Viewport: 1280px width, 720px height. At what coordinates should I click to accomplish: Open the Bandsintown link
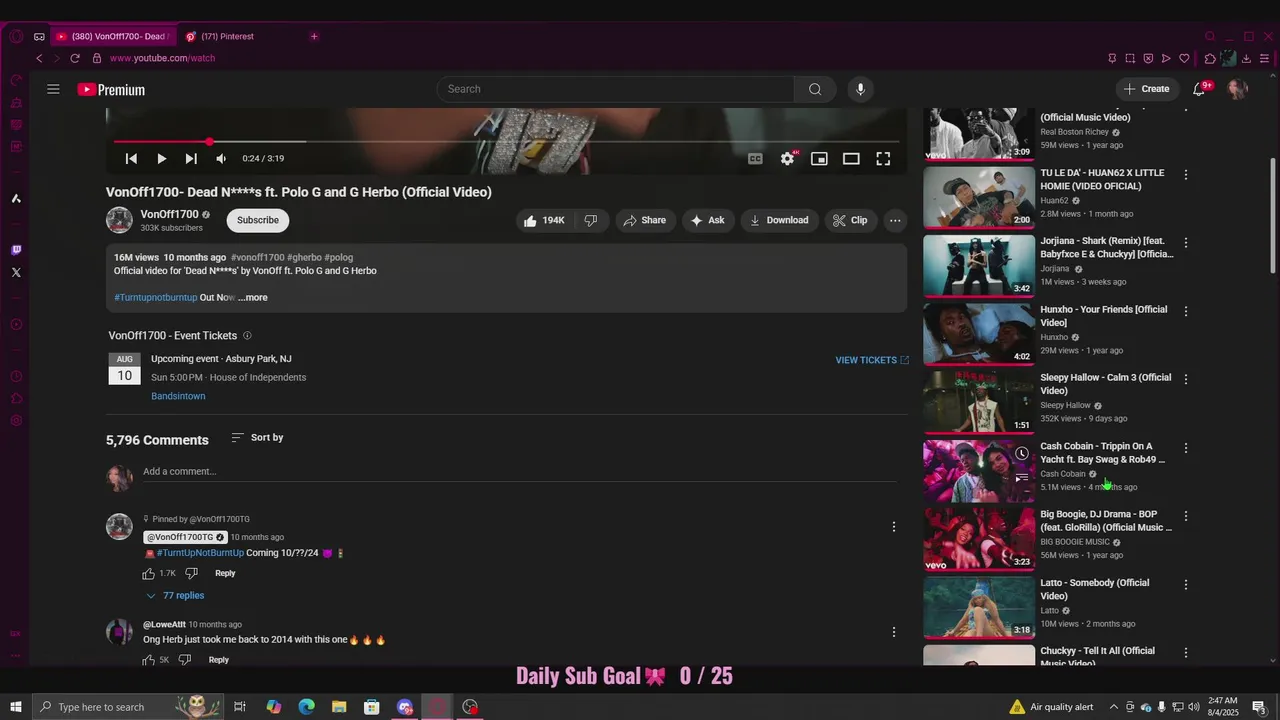point(178,396)
